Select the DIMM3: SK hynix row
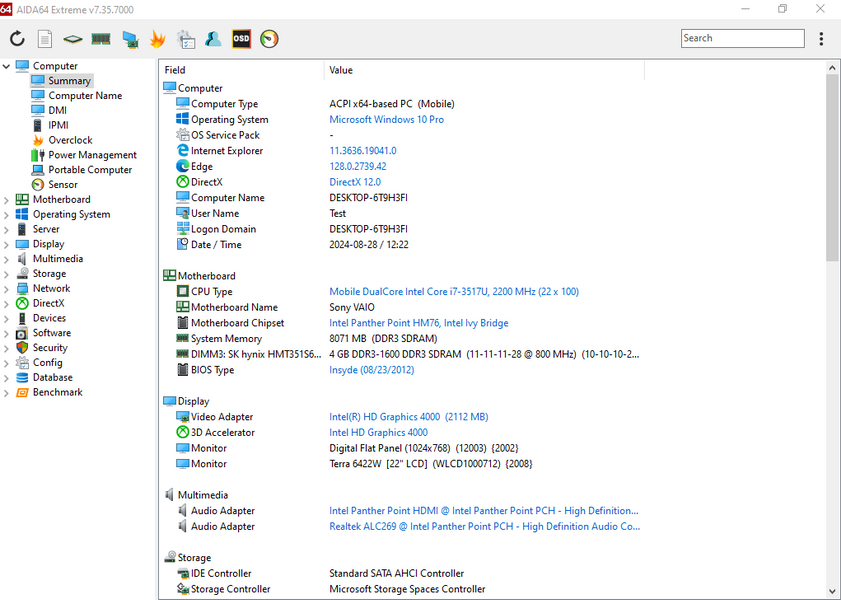This screenshot has width=841, height=600. [402, 354]
